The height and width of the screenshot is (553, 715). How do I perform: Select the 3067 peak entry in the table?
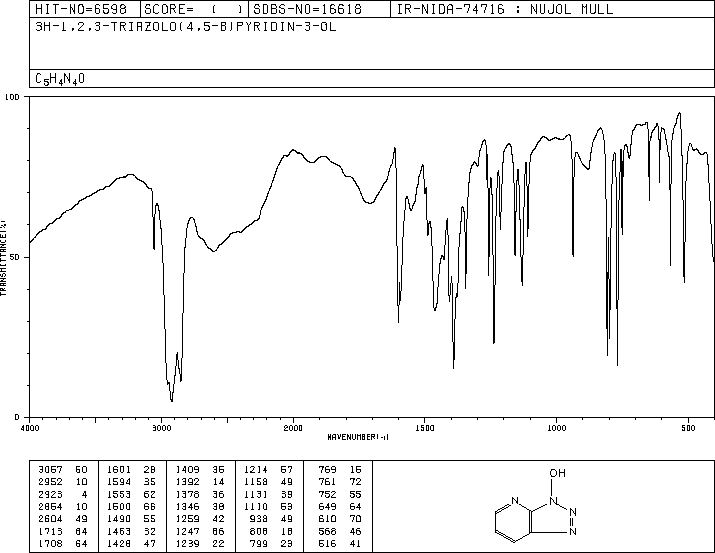63,470
